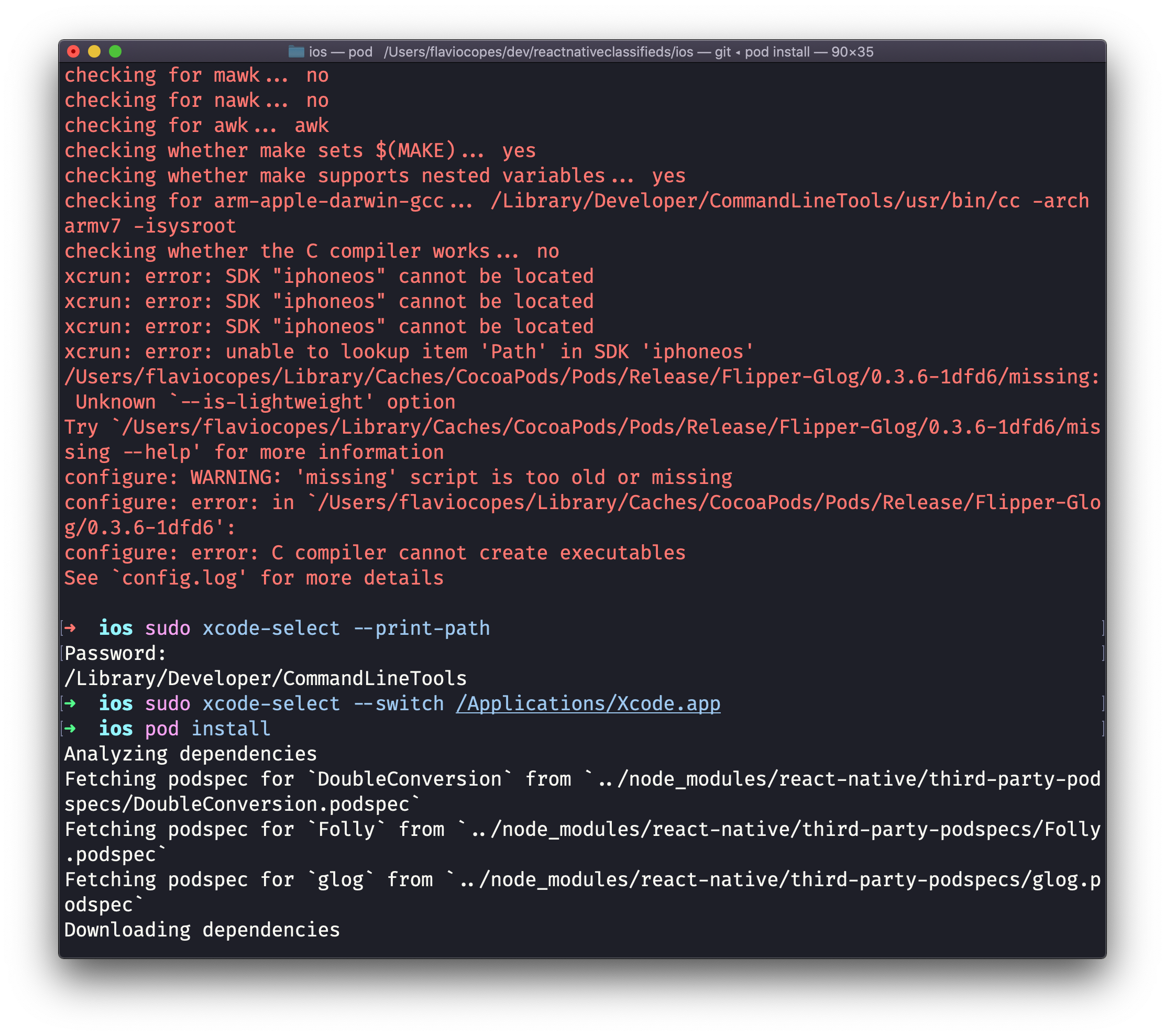Click the 'Analyzing dependencies' output line
Image resolution: width=1165 pixels, height=1036 pixels.
[x=190, y=753]
